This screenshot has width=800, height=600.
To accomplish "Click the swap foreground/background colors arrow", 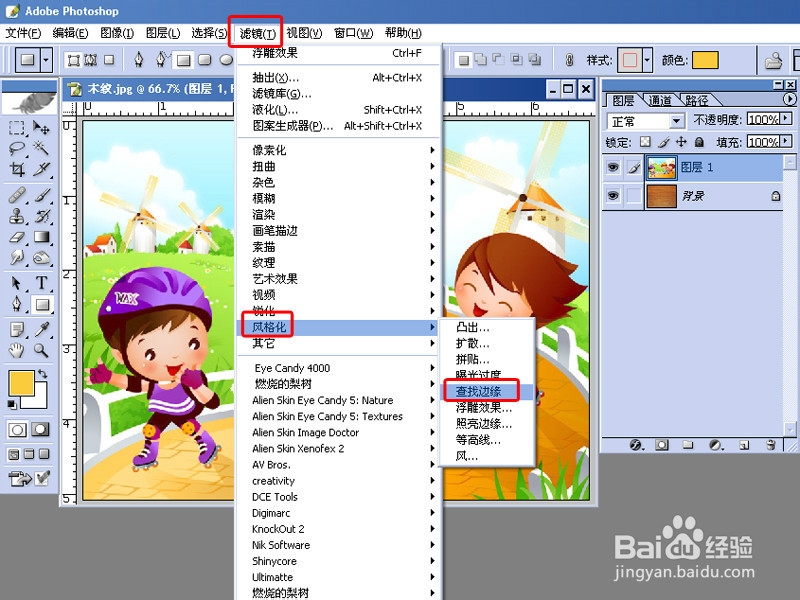I will [42, 374].
